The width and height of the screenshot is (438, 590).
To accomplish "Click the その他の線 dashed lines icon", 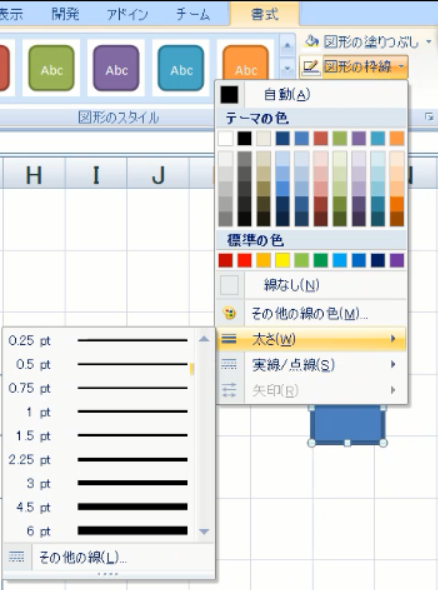I will tap(16, 557).
